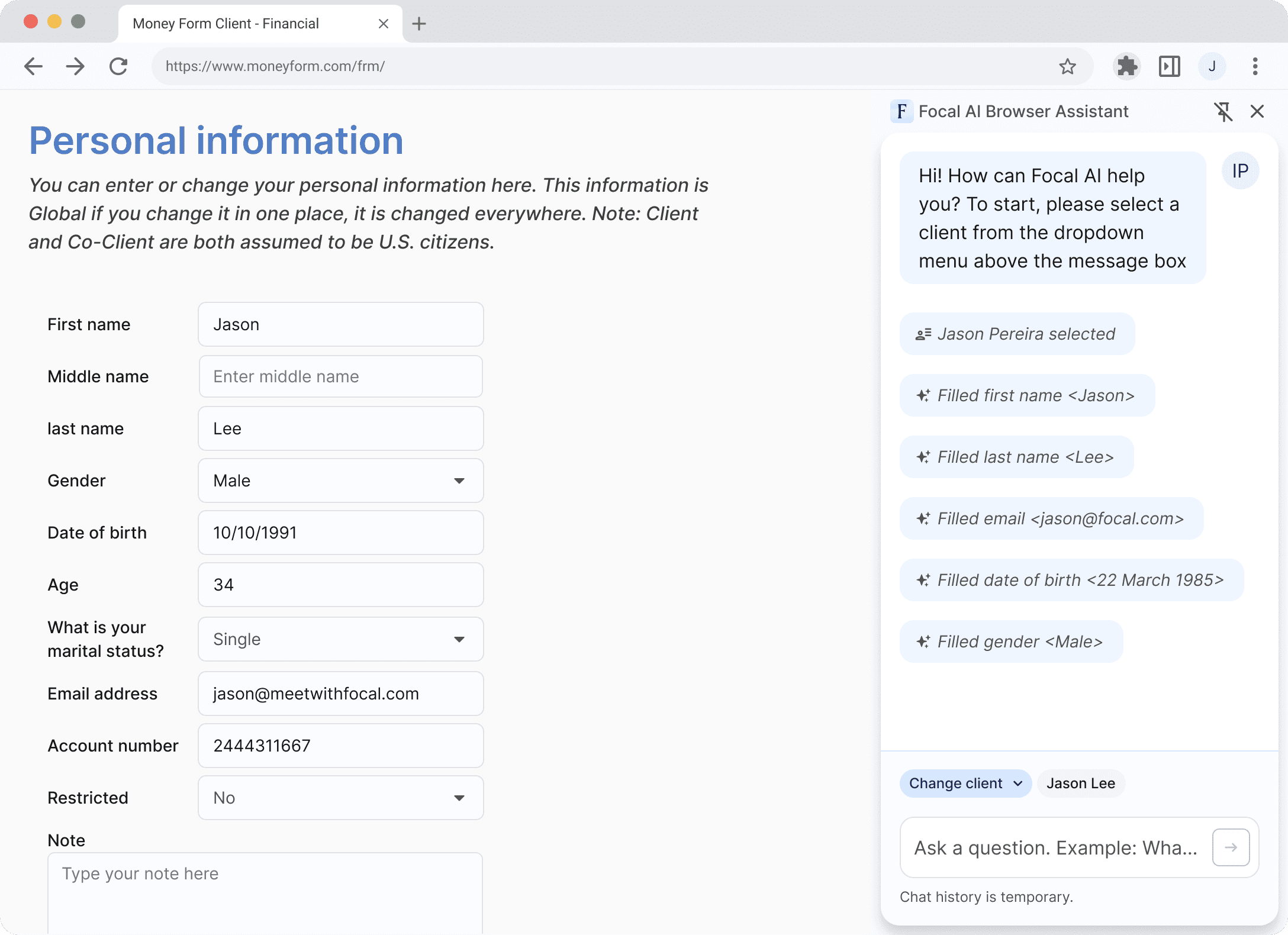Open the marital status dropdown

340,639
